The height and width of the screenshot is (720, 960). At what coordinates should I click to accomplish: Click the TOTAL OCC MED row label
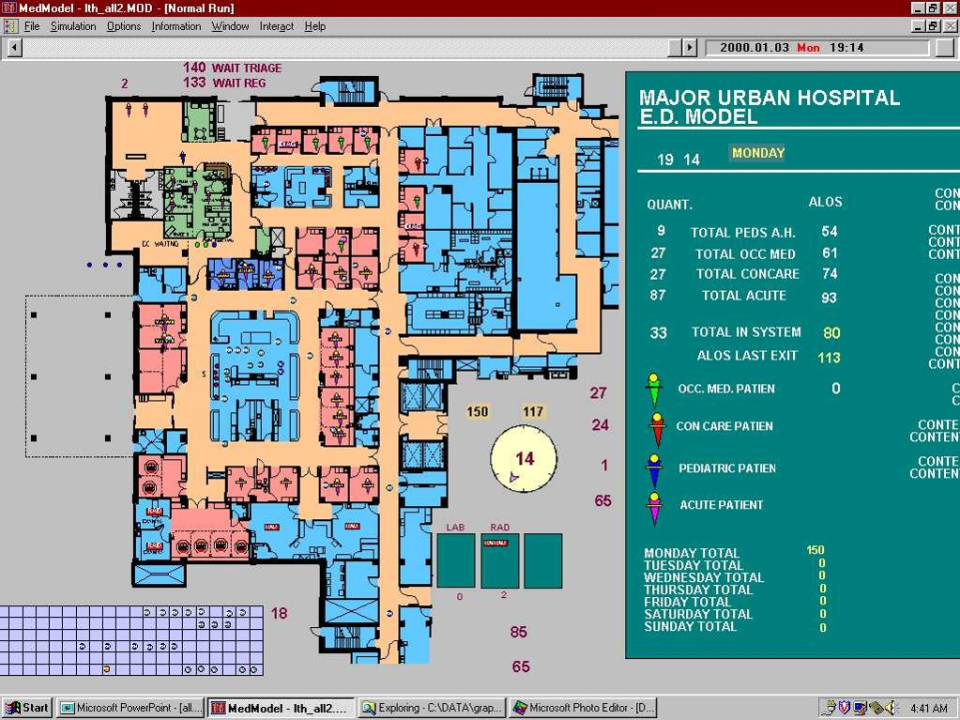(x=745, y=254)
